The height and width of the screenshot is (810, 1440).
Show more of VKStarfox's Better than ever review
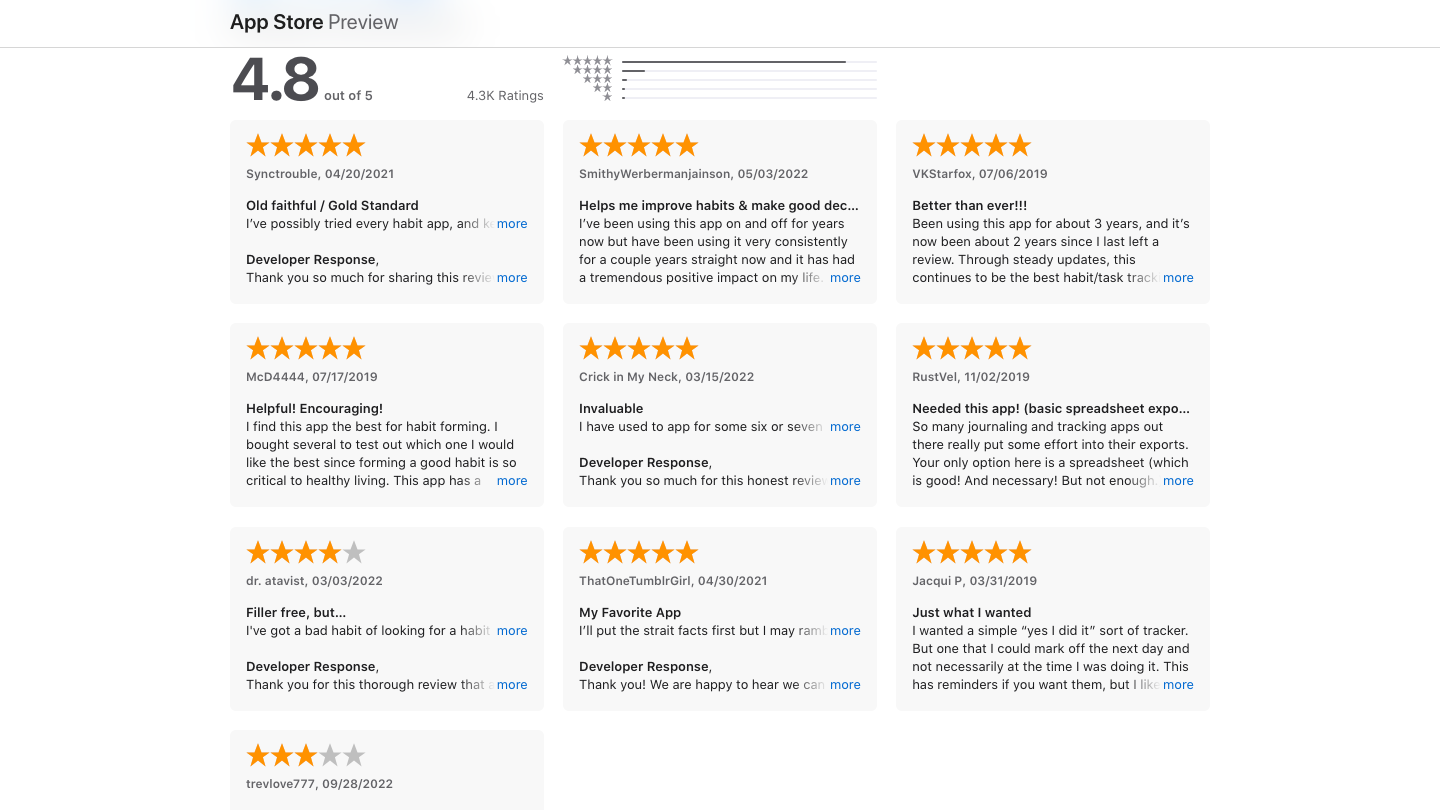tap(1178, 277)
